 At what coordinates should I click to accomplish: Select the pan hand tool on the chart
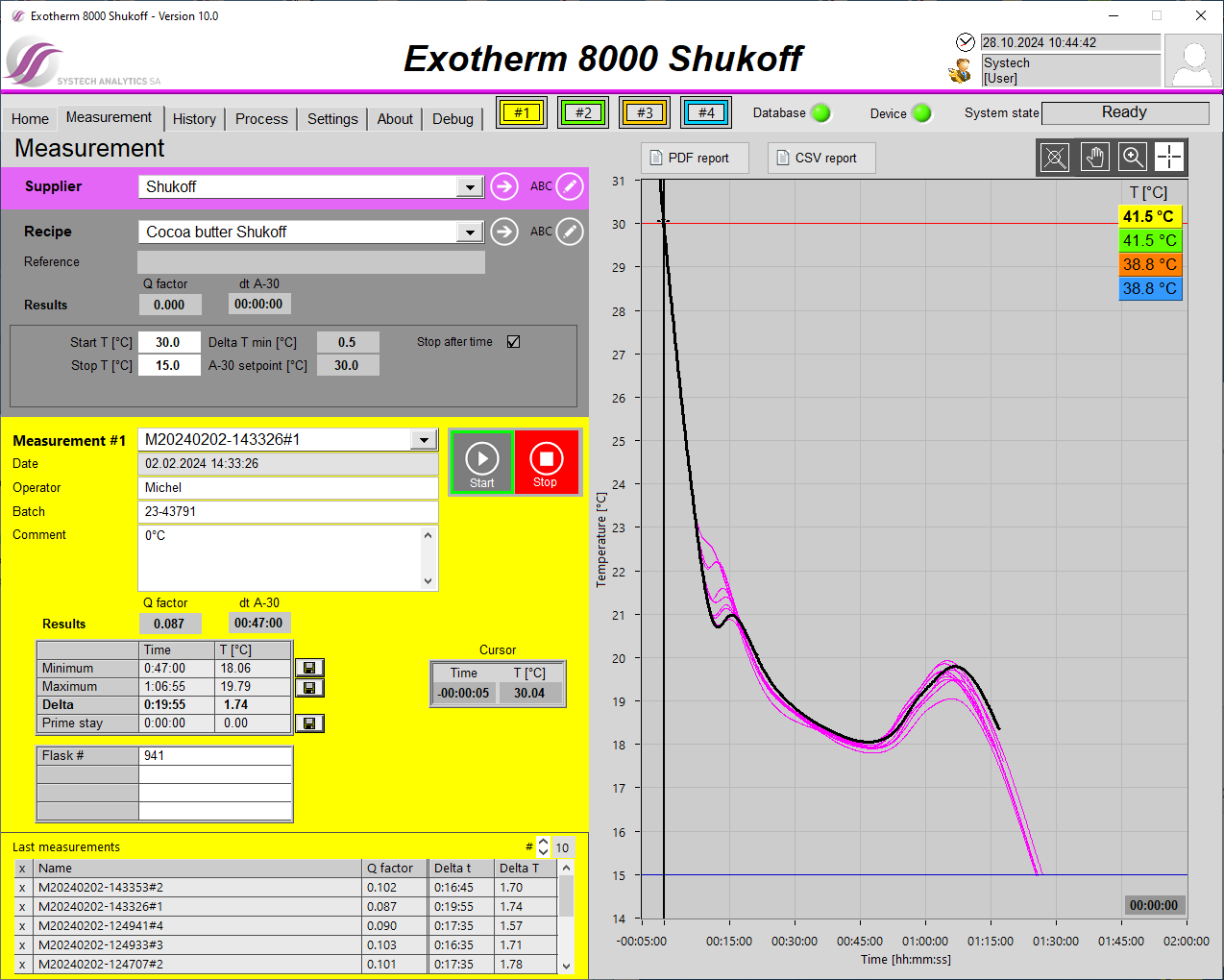point(1094,158)
